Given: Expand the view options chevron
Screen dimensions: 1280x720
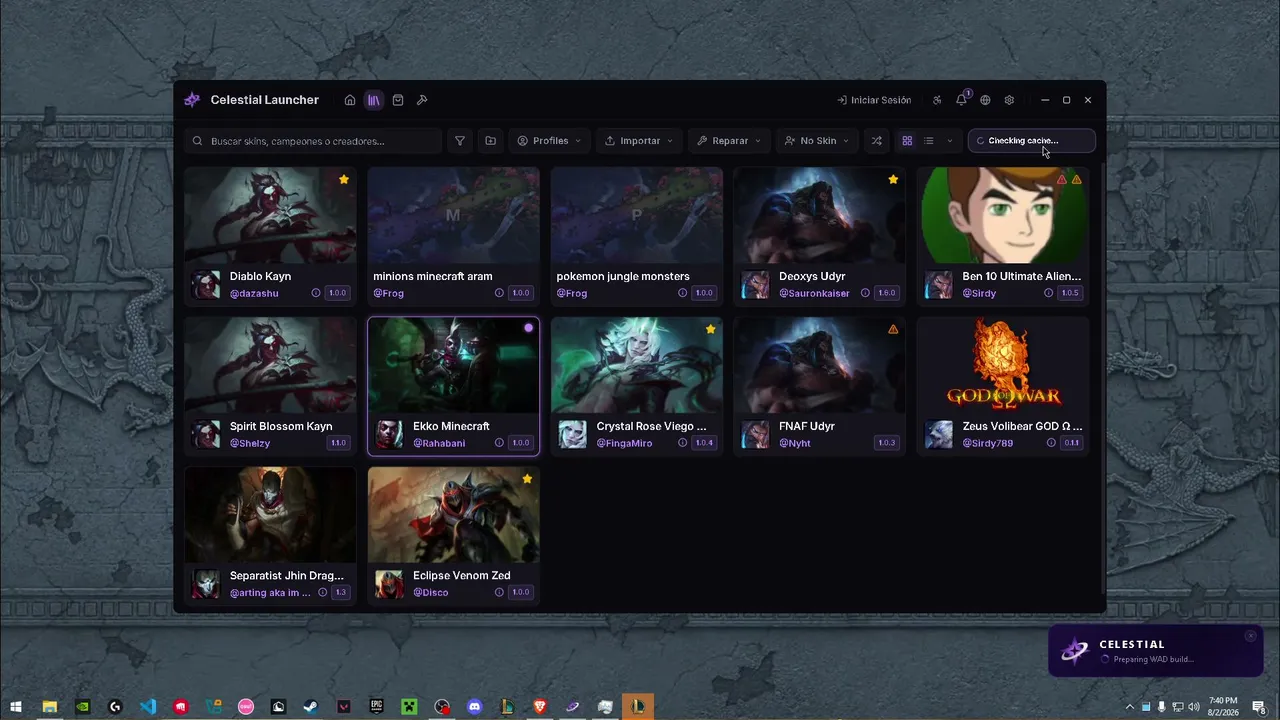Looking at the screenshot, I should click(949, 141).
